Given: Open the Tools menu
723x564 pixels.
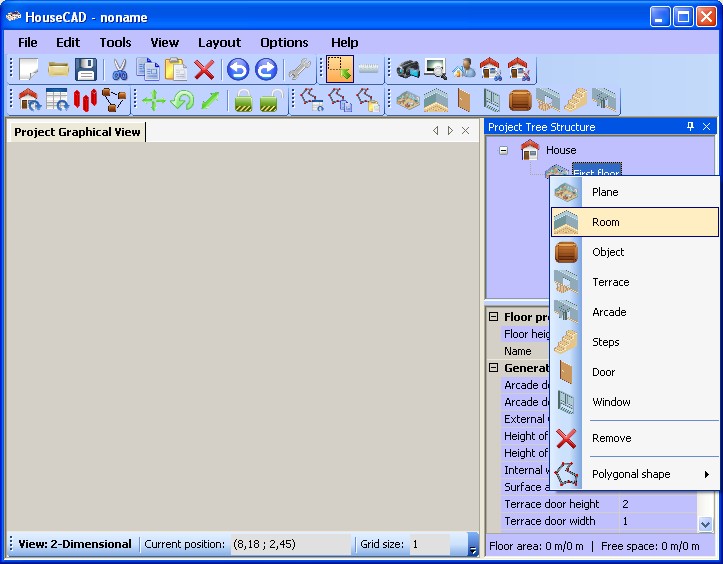Looking at the screenshot, I should tap(115, 42).
